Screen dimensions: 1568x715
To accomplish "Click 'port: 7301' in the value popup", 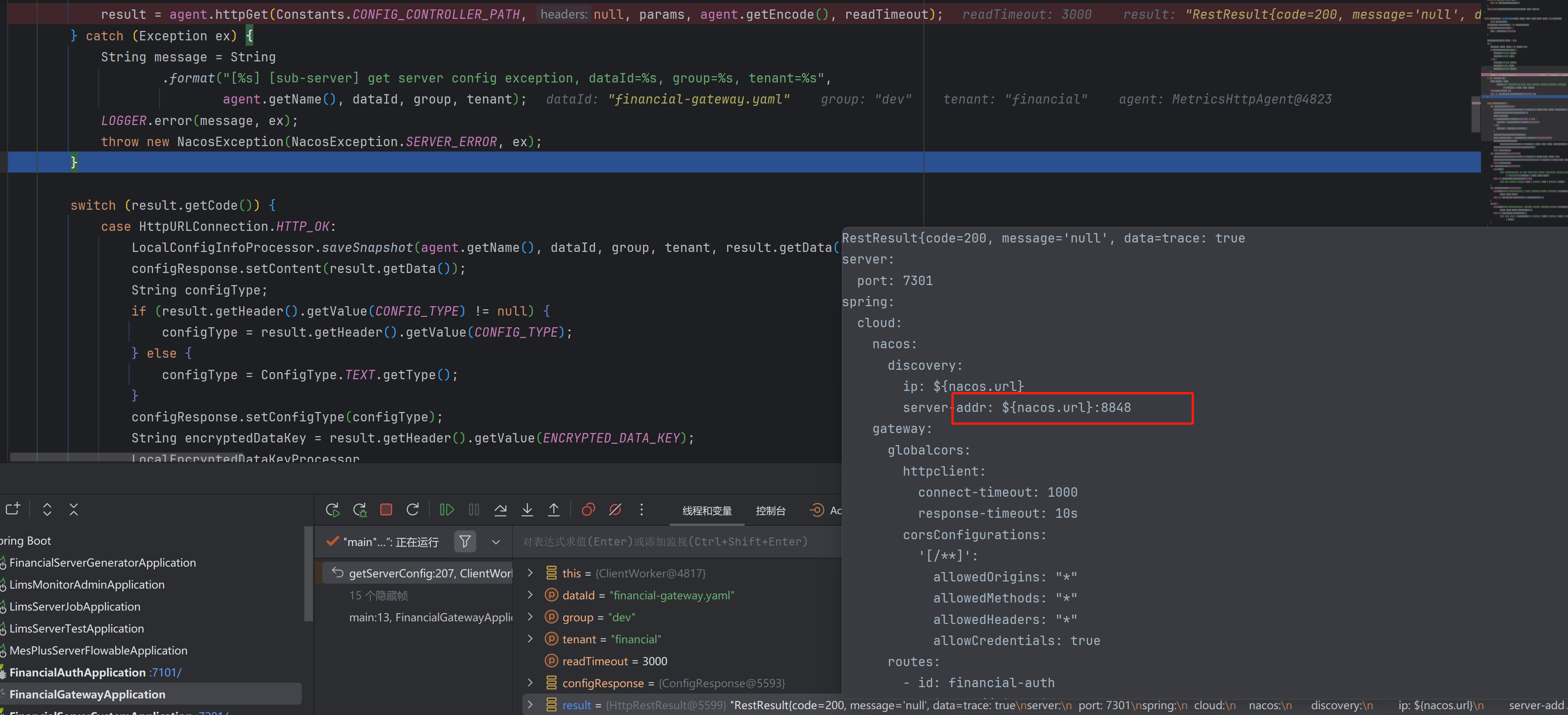I will coord(894,281).
